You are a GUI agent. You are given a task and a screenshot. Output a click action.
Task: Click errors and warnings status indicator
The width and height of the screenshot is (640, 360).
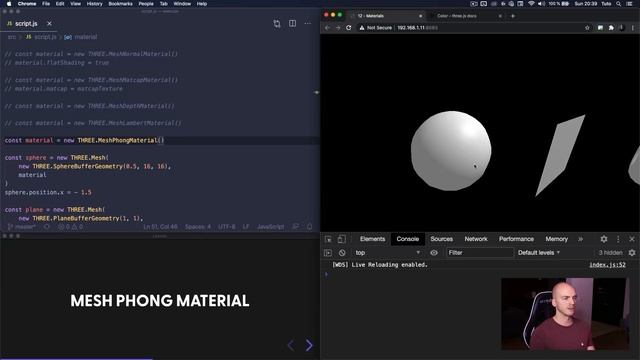[x=70, y=227]
